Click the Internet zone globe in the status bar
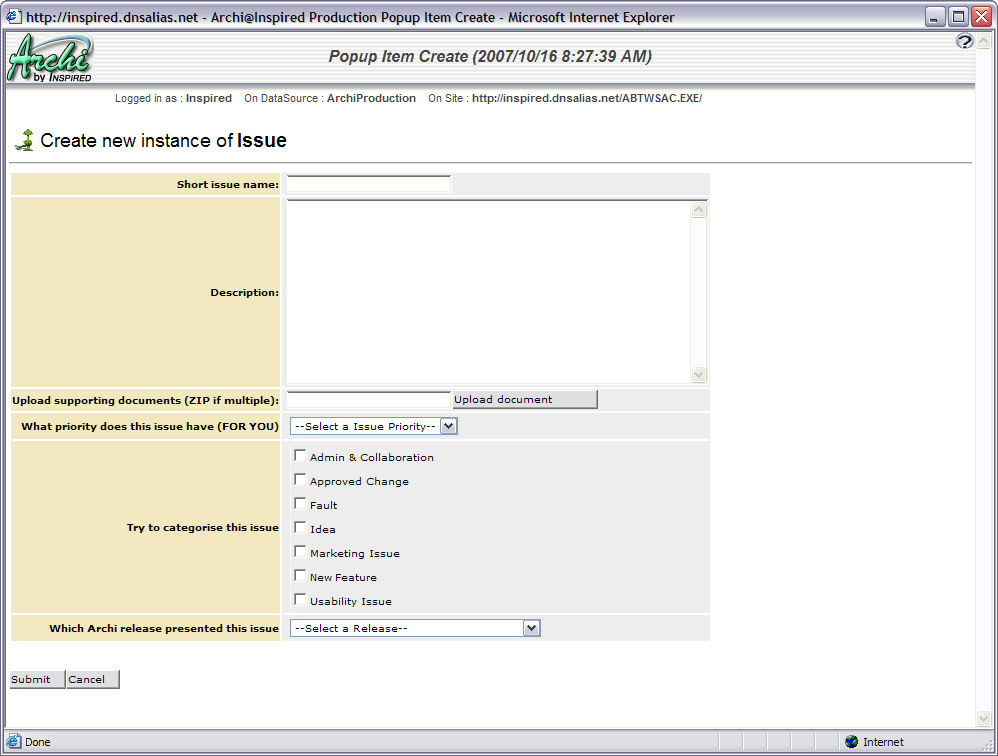The image size is (998, 756). (x=852, y=742)
